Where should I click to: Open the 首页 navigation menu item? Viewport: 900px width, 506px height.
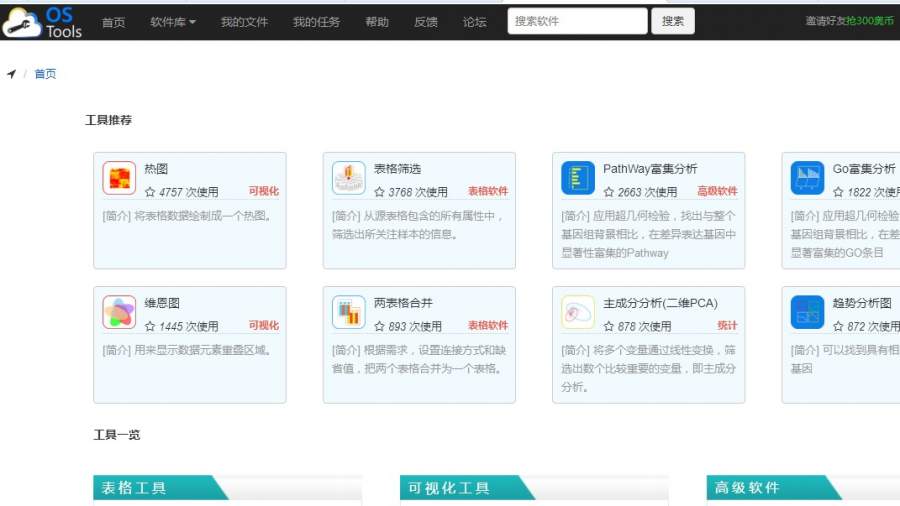[113, 22]
